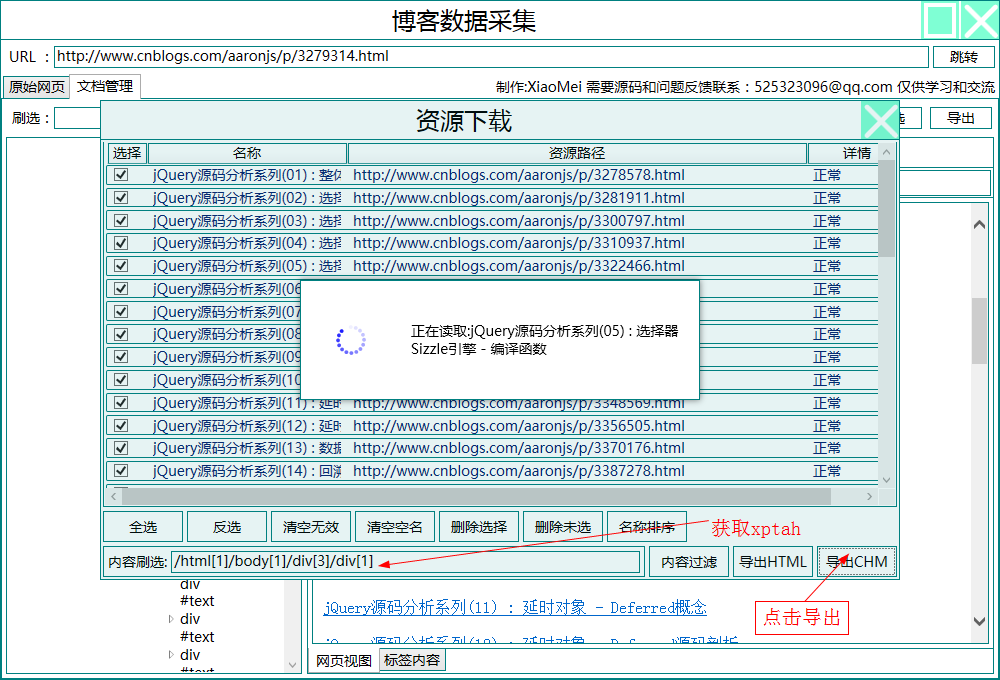1000x680 pixels.
Task: Click the resource list scroll-down arrow
Action: click(x=886, y=480)
